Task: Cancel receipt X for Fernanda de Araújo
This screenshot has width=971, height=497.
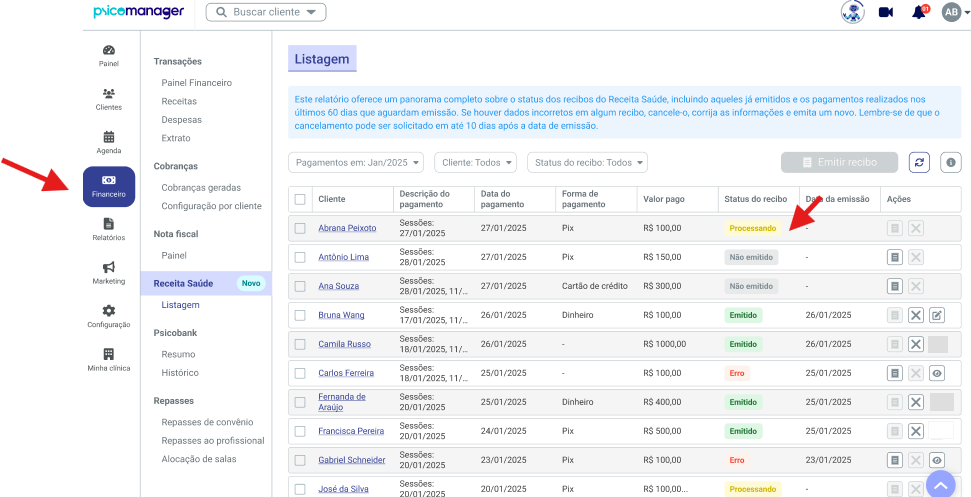Action: click(916, 402)
